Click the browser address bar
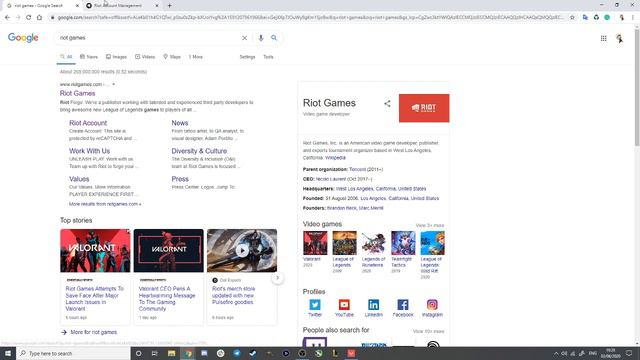640x360 pixels. pyautogui.click(x=310, y=18)
